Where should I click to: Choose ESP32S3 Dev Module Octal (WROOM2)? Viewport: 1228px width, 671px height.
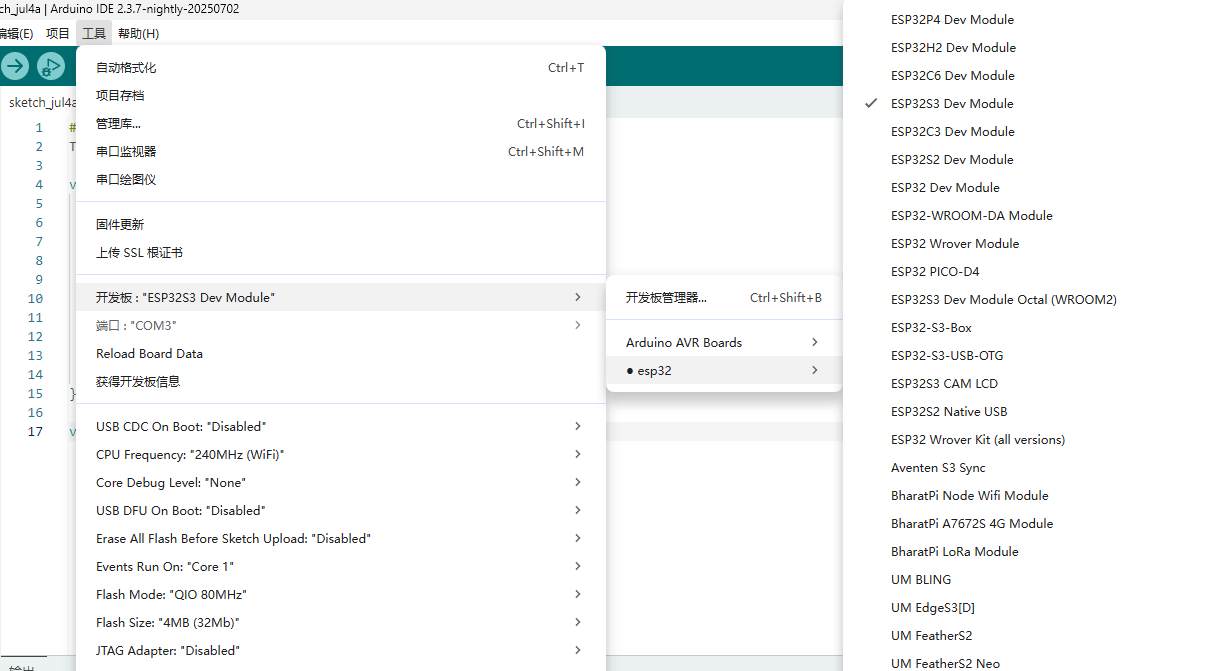[x=1035, y=300]
